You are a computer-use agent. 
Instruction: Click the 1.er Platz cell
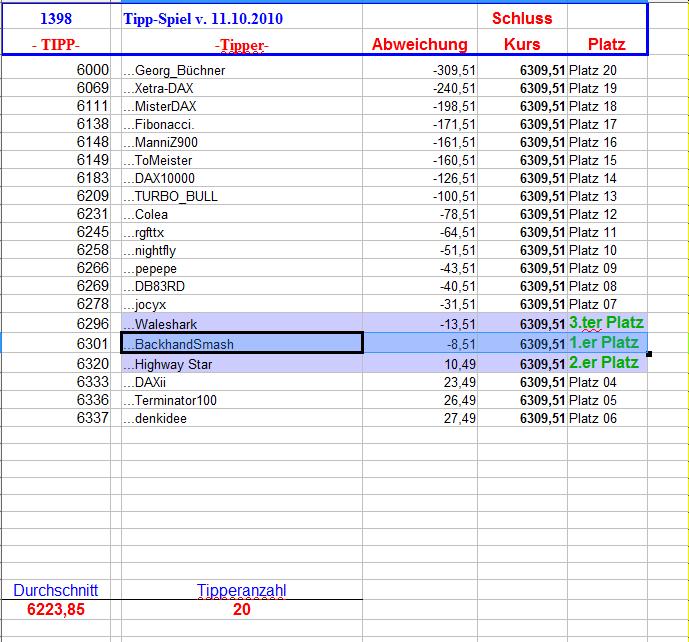[x=607, y=343]
